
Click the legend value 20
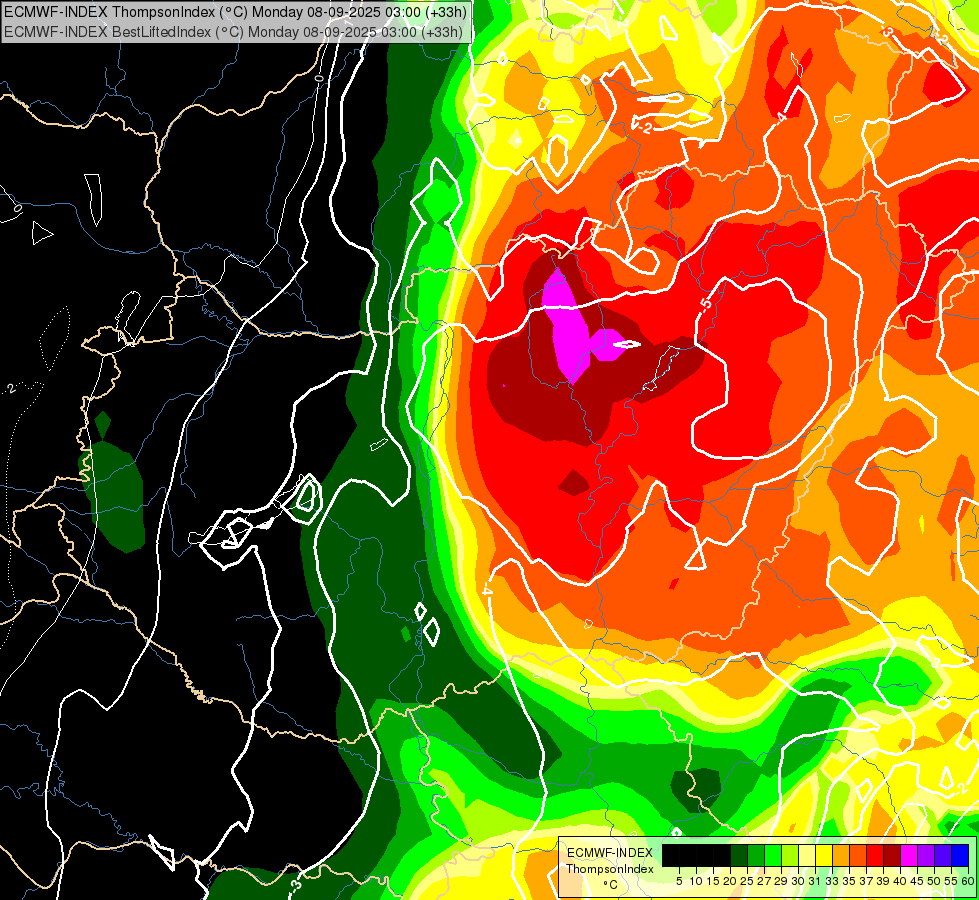[x=730, y=881]
